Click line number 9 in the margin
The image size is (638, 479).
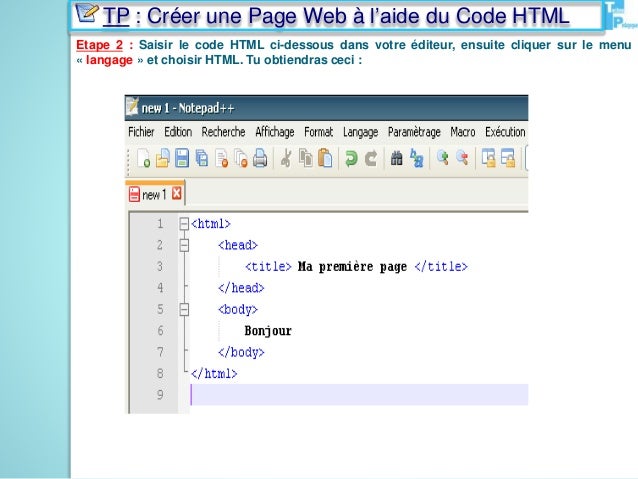tap(160, 395)
